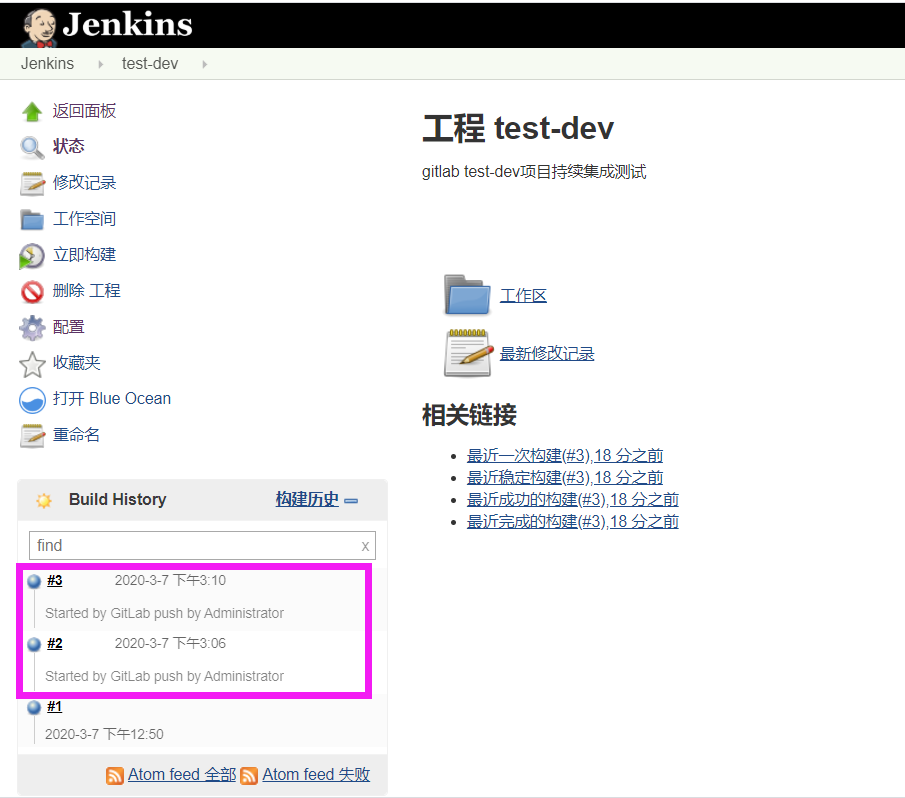Click the clock build-now icon

click(x=32, y=256)
